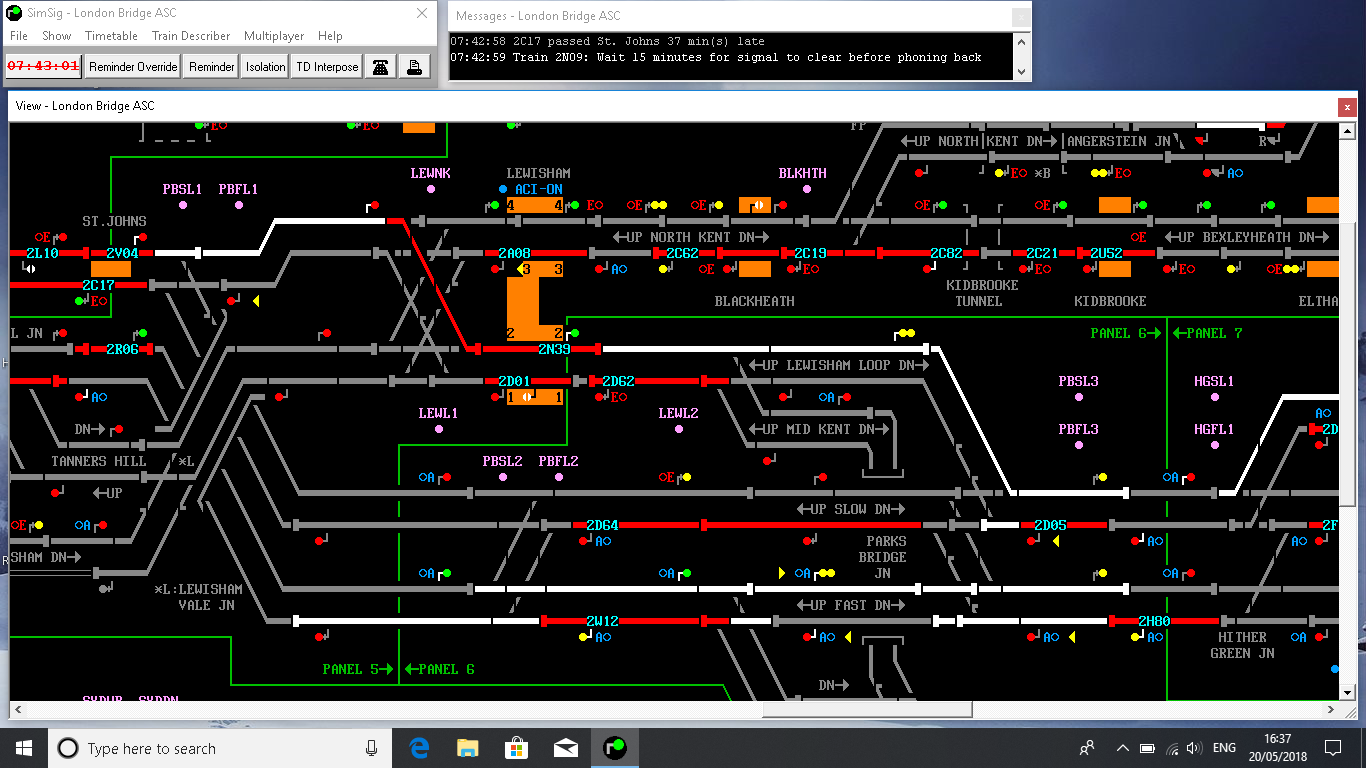1366x768 pixels.
Task: Click the microphone icon in taskbar search
Action: [372, 748]
